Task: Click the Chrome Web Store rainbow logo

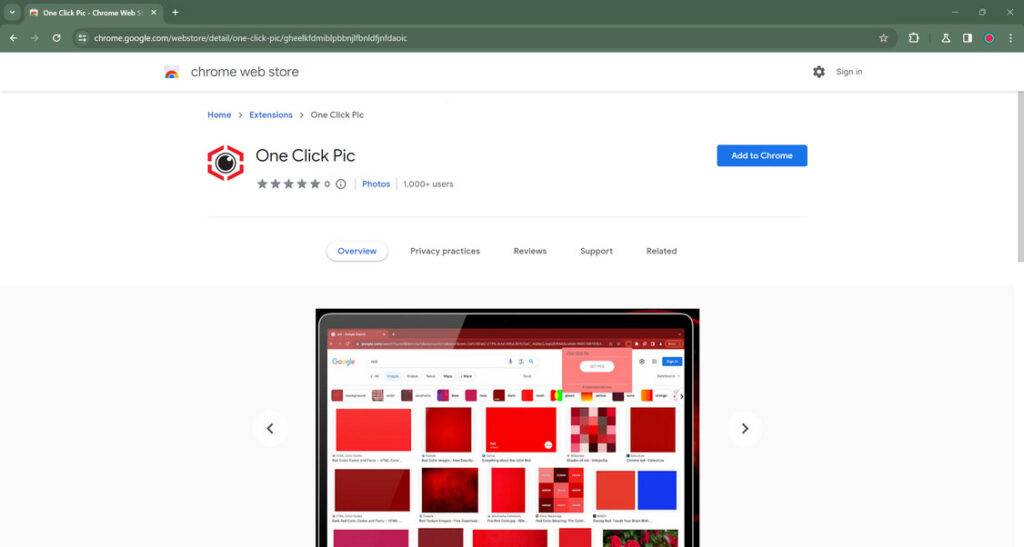Action: click(172, 72)
